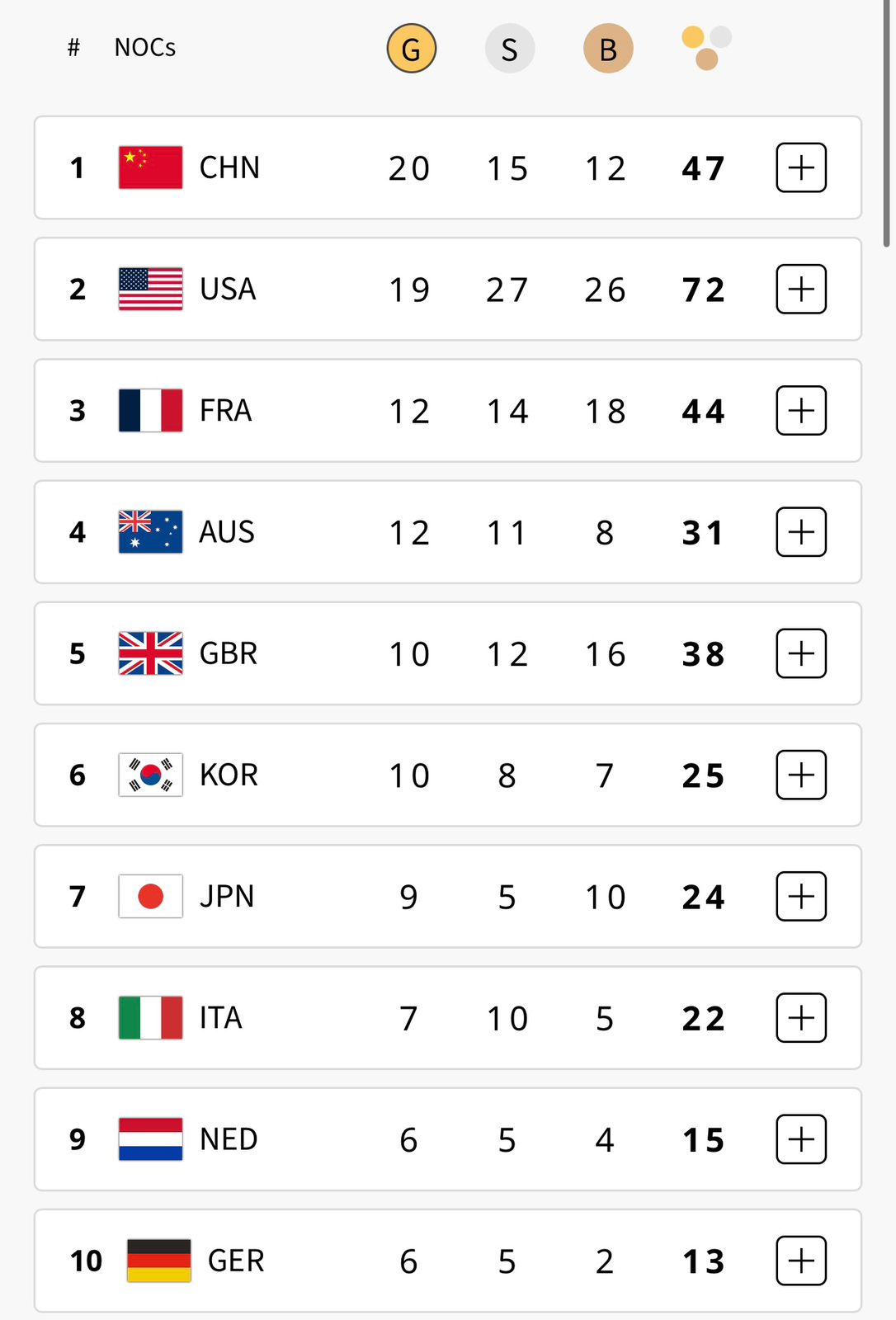This screenshot has width=896, height=1320.
Task: Click the page scrollbar on the right edge
Action: pyautogui.click(x=886, y=124)
